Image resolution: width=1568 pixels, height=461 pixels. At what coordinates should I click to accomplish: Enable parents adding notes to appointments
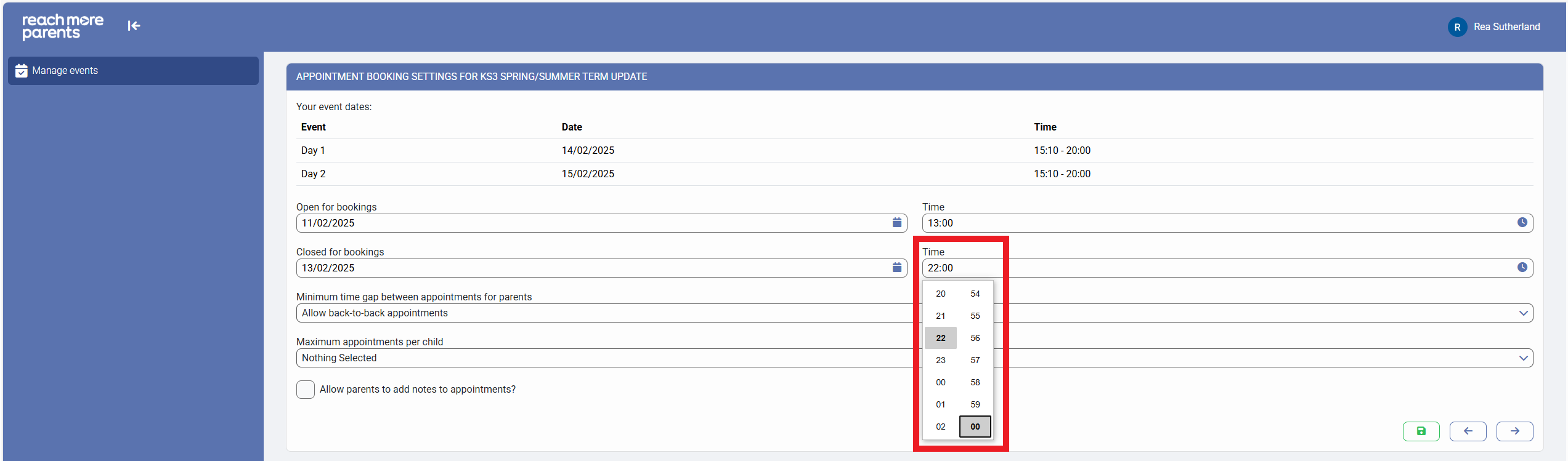tap(306, 390)
